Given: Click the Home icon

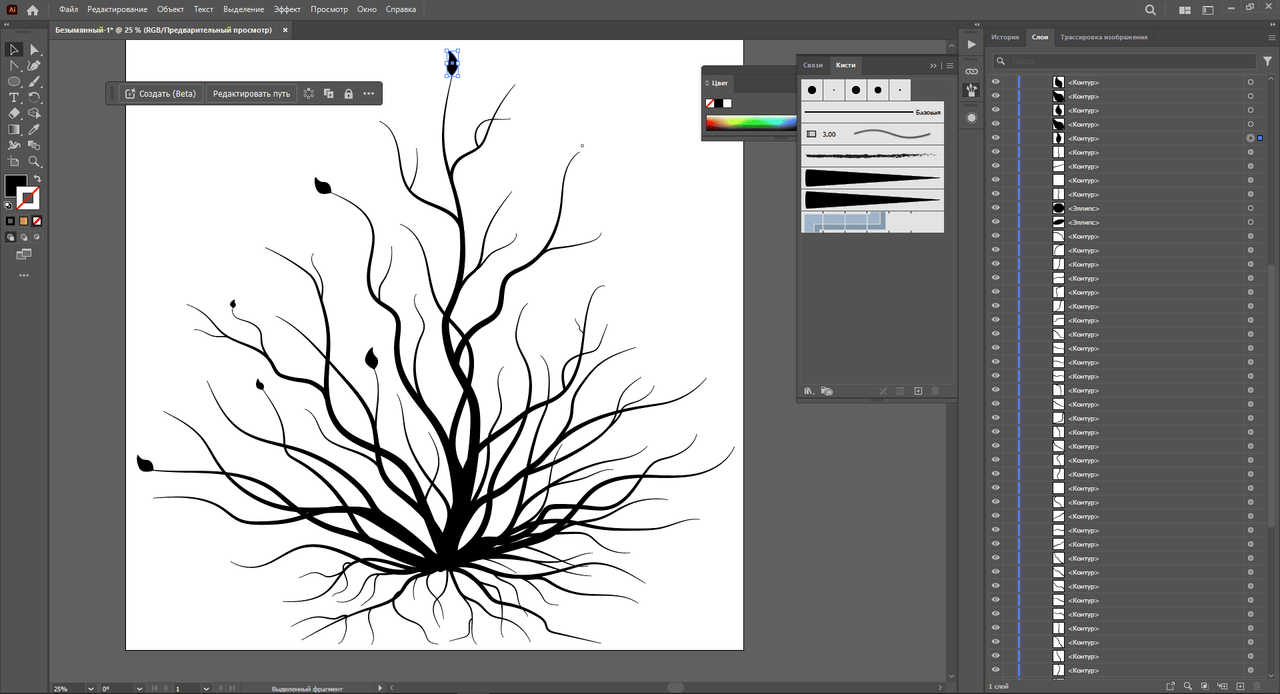Looking at the screenshot, I should [32, 10].
